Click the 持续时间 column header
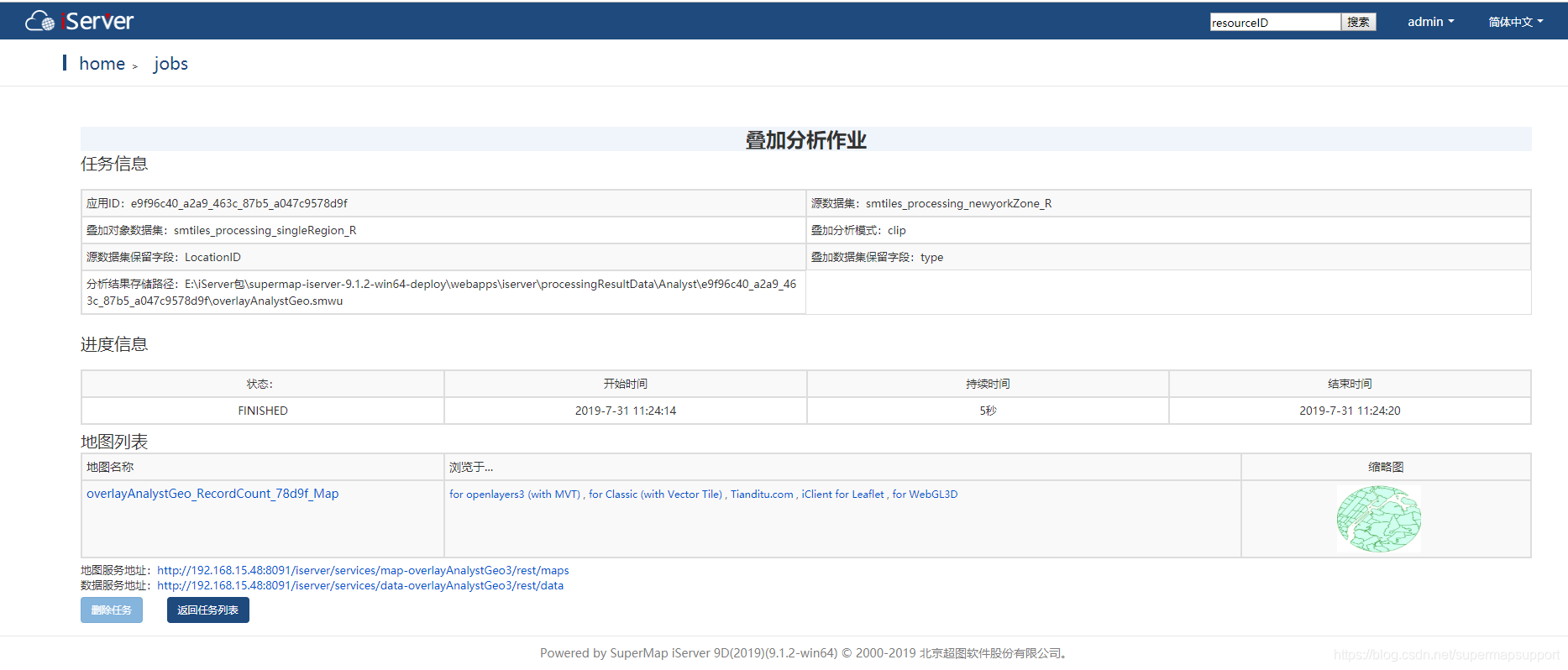The image size is (1568, 670). click(x=988, y=384)
